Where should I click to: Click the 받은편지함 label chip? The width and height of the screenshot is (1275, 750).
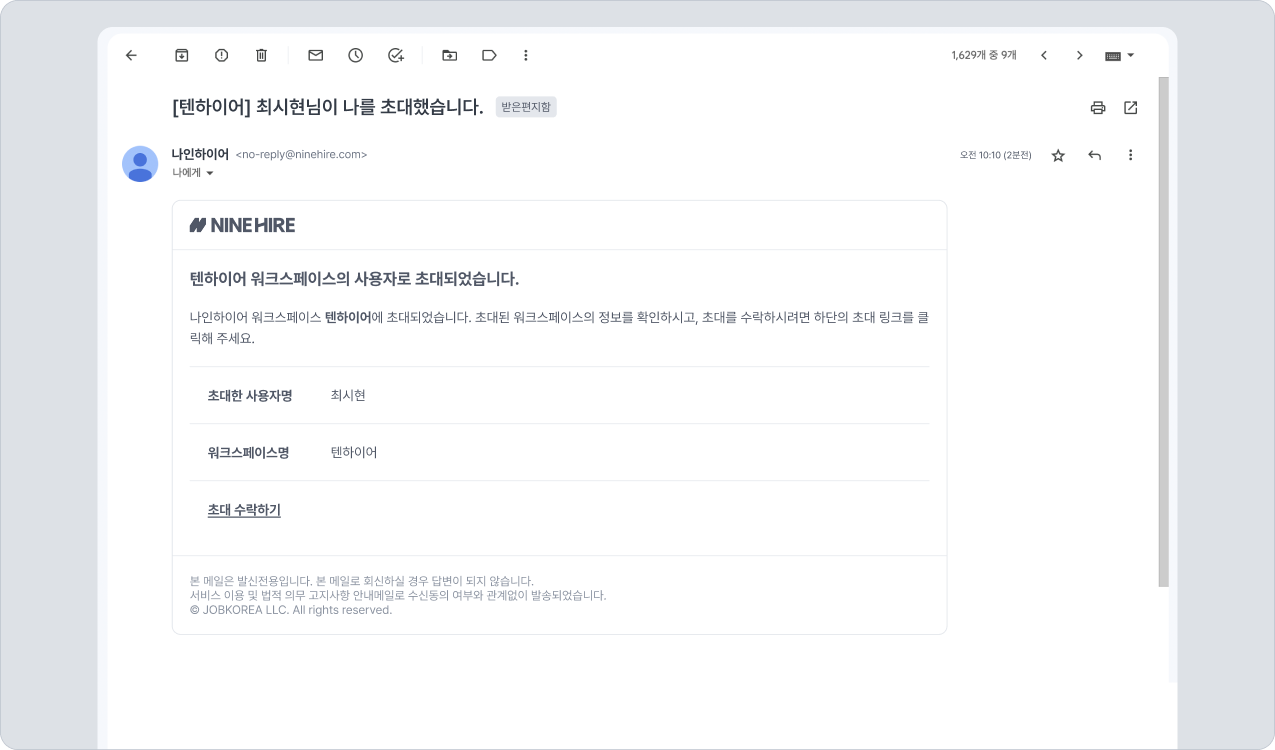click(526, 107)
